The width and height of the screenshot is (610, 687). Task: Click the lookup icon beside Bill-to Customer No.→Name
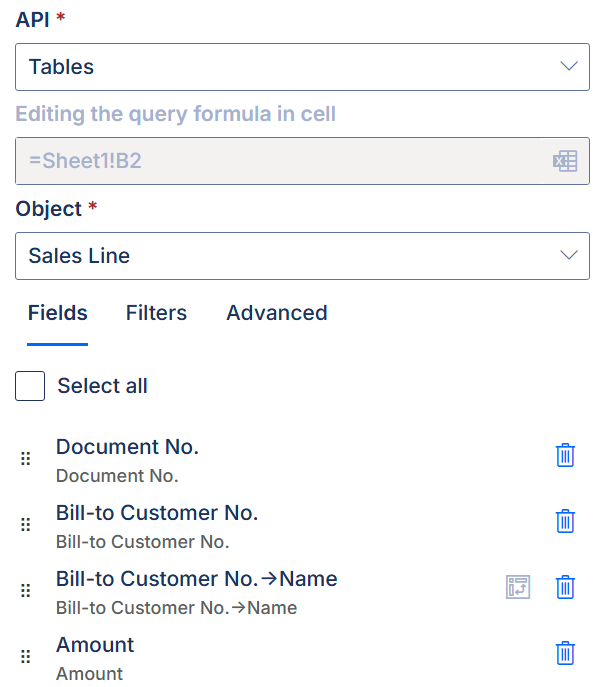tap(518, 587)
